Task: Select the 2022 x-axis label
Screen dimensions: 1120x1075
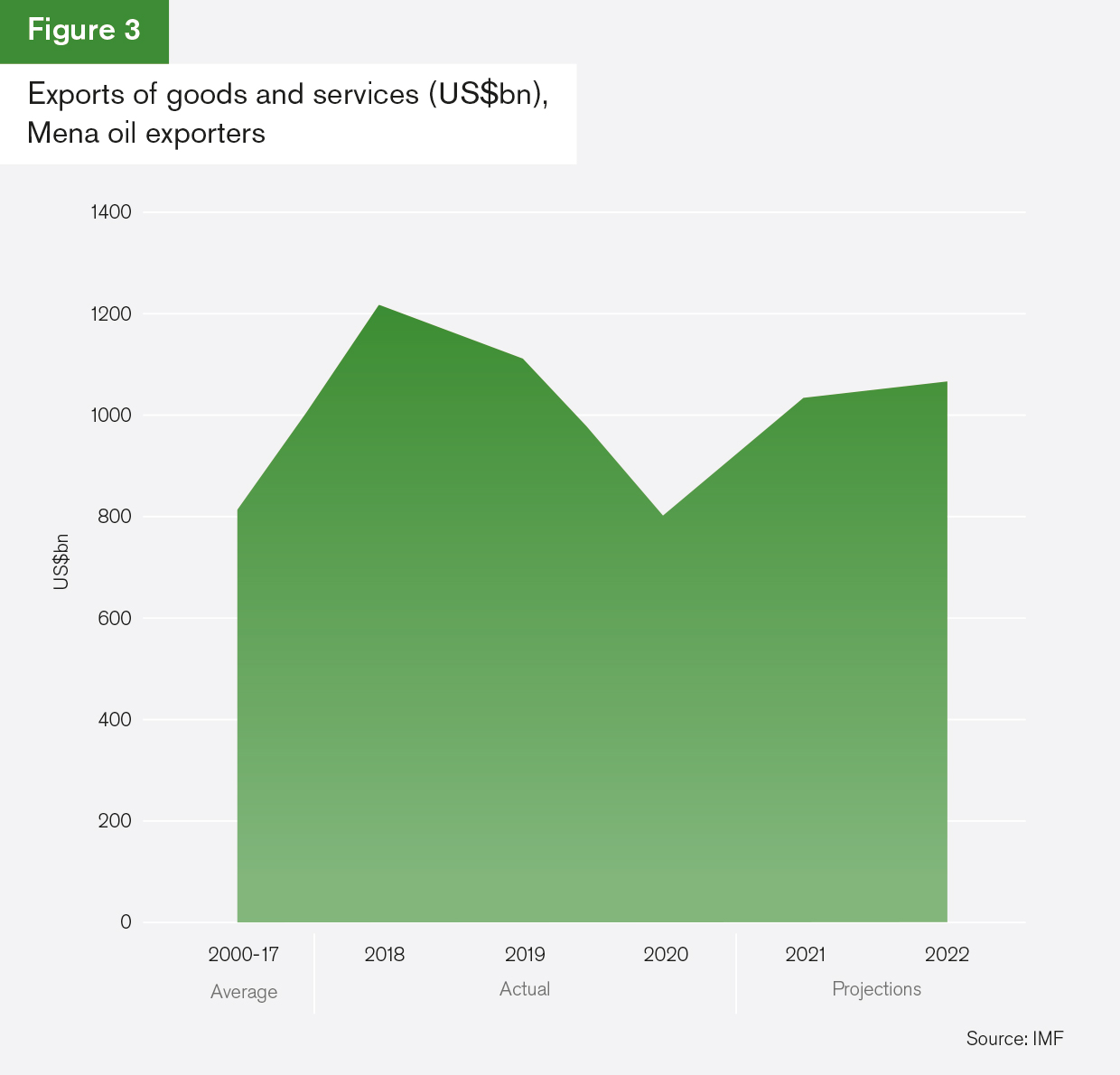Action: (x=947, y=955)
